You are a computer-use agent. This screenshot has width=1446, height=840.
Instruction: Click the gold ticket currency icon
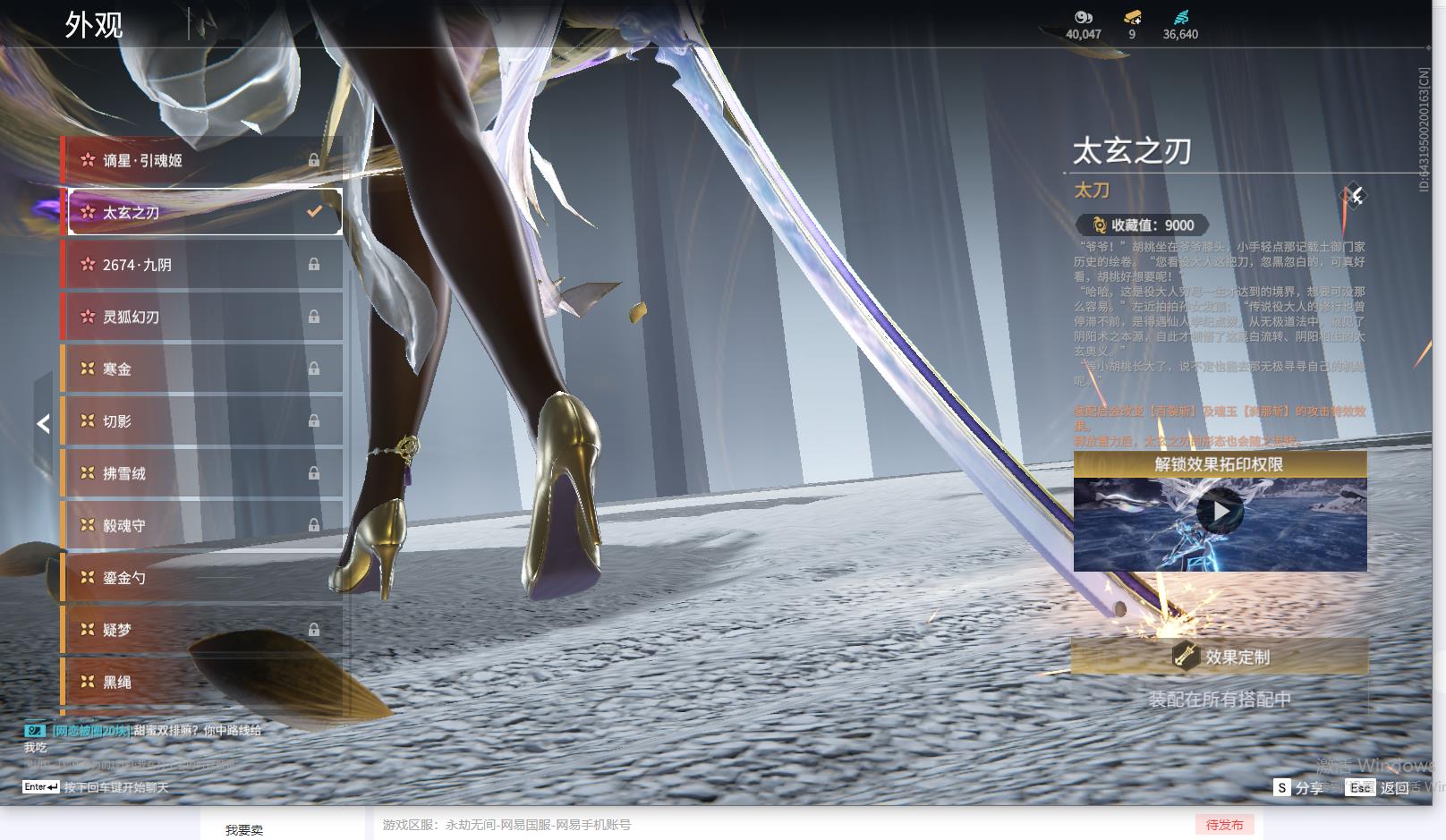[x=1132, y=17]
